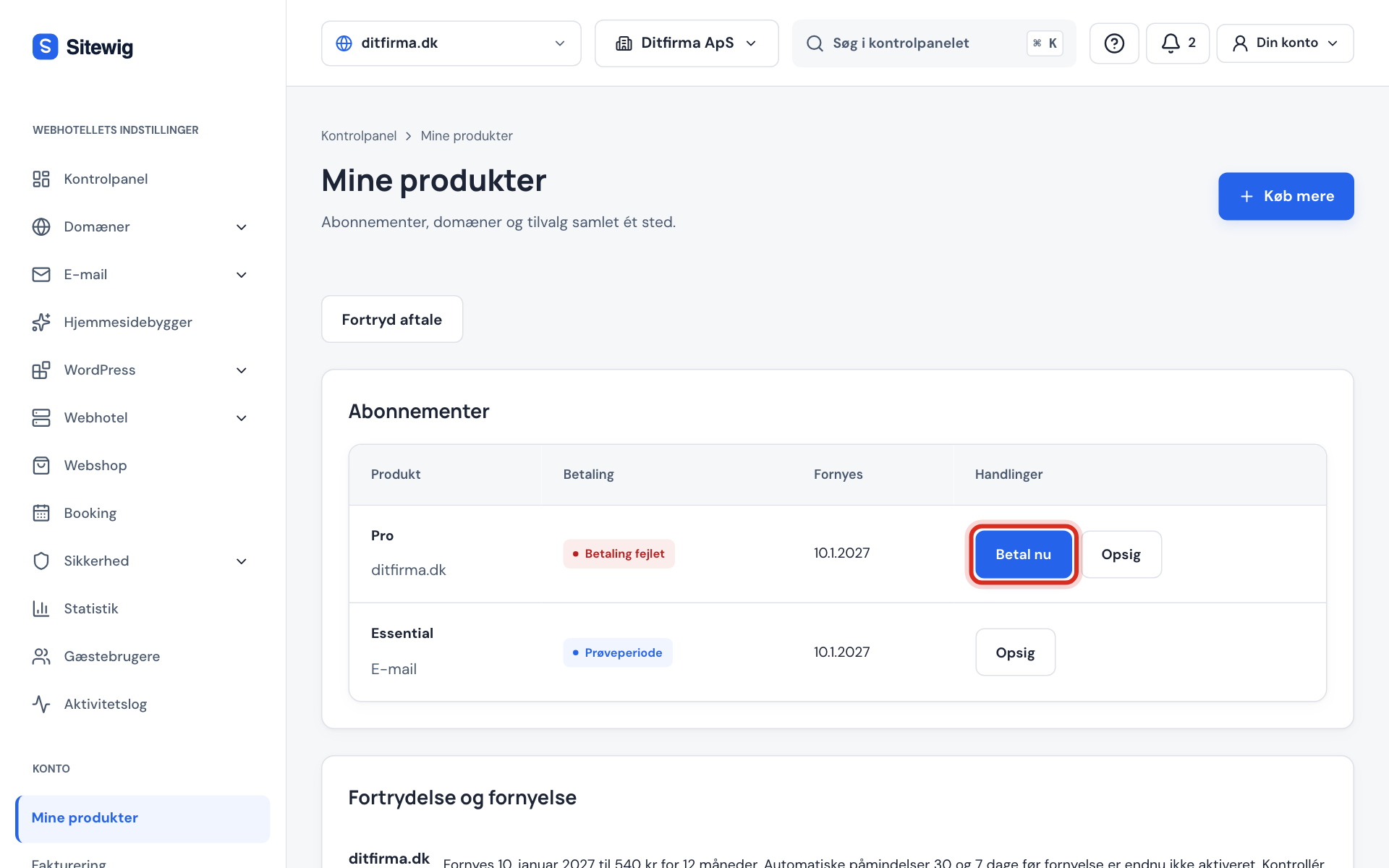
Task: Expand the Webhotel chevron in sidebar
Action: click(242, 418)
